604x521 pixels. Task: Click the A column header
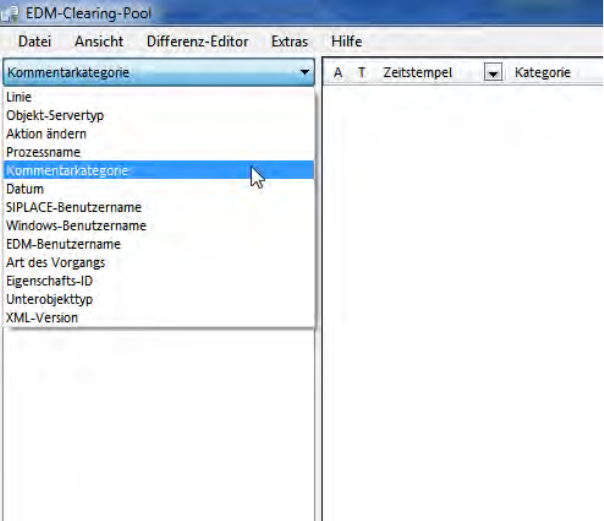pos(338,72)
